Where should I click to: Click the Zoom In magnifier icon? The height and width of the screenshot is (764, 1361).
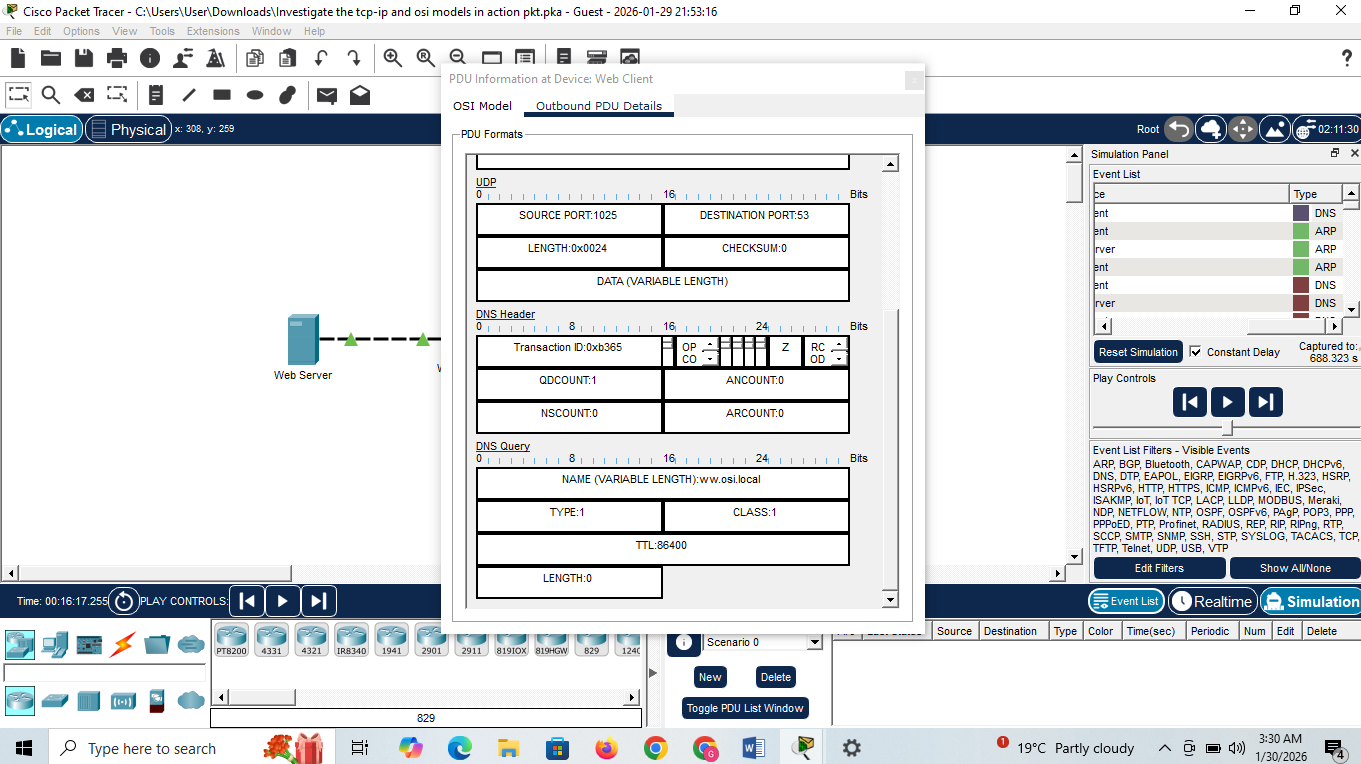pos(393,58)
